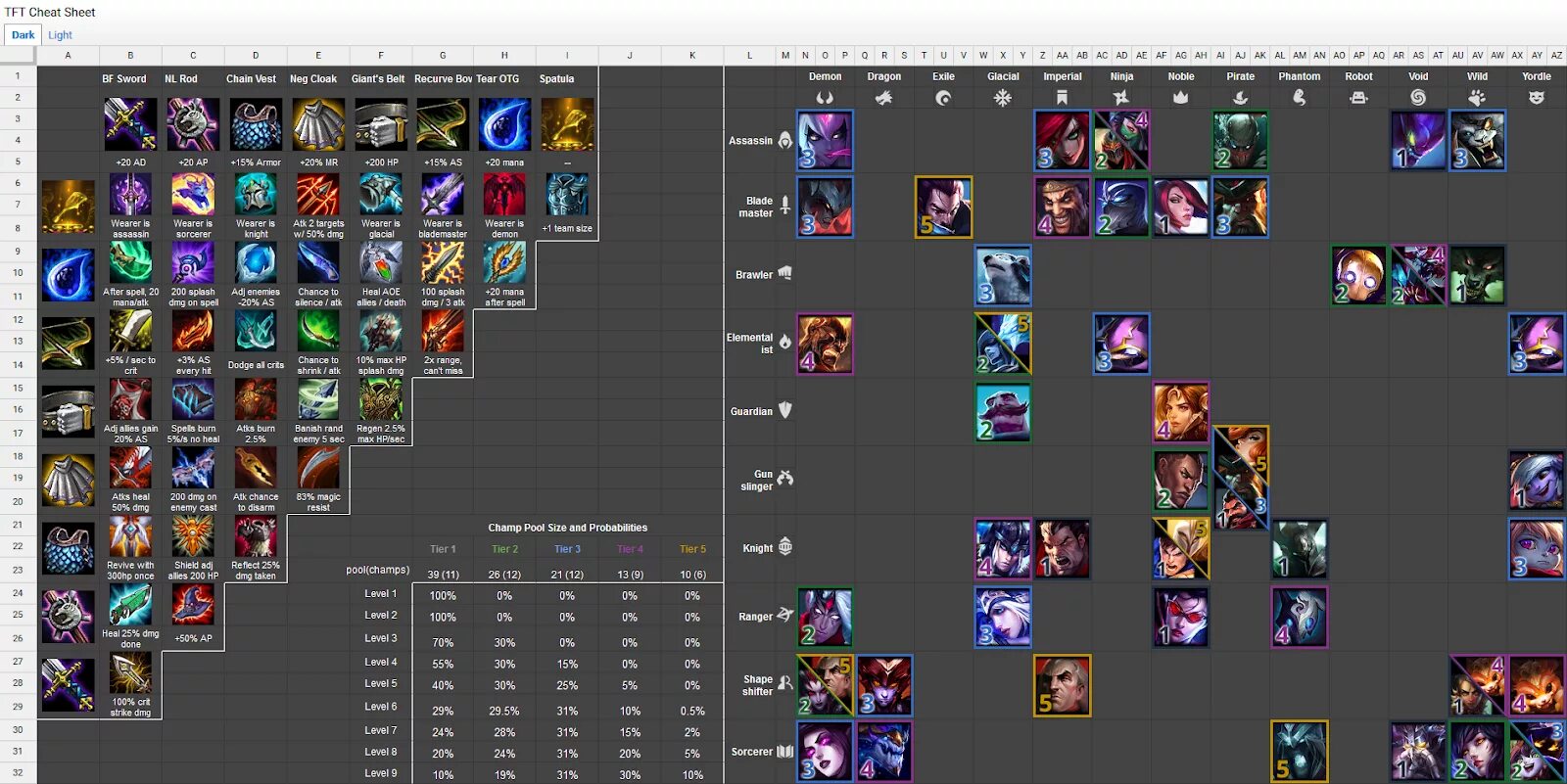Click the 'Champ Pool Size and Probabilities' heading
This screenshot has height=784, width=1567.
pyautogui.click(x=568, y=528)
